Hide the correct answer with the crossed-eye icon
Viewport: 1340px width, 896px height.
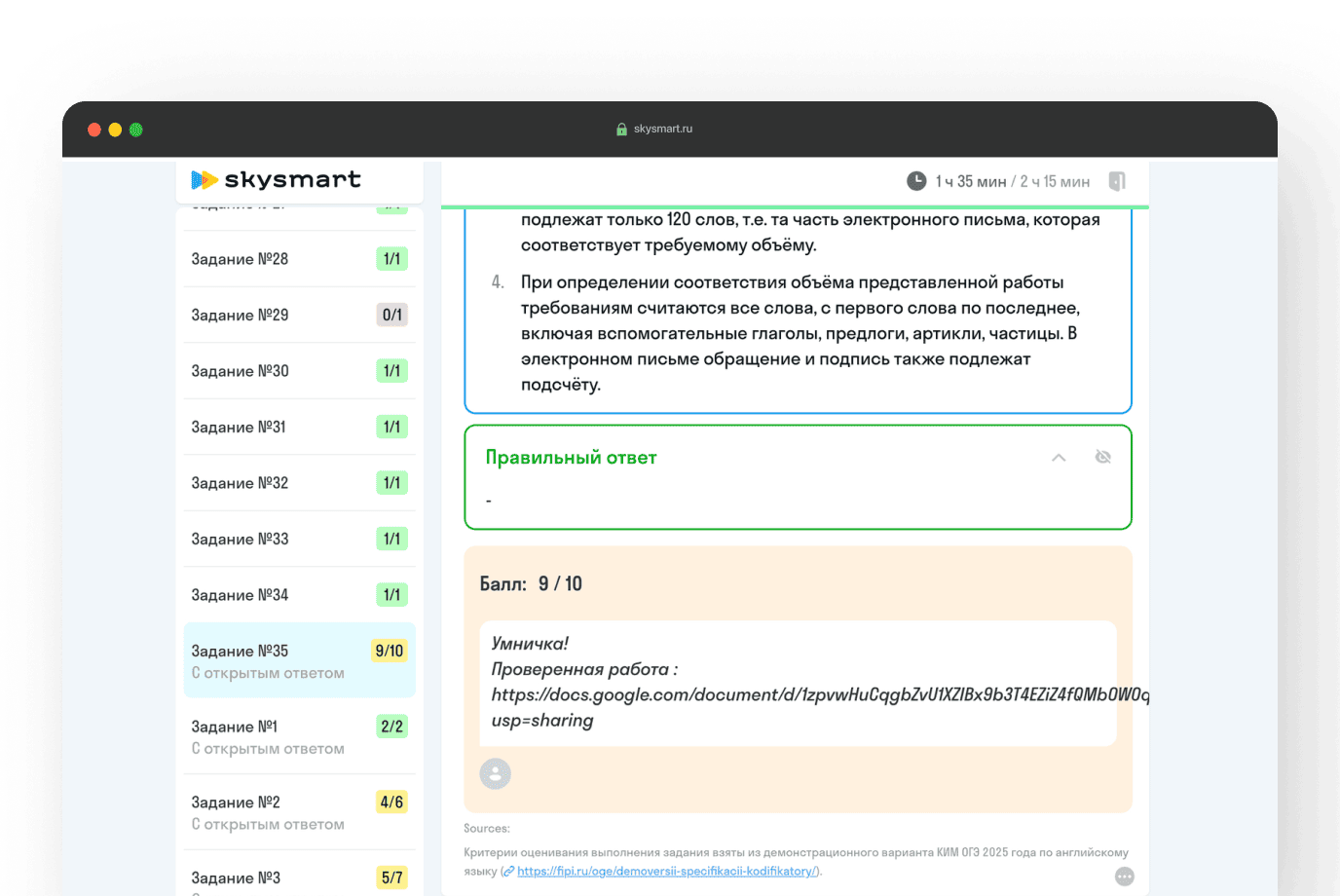point(1102,457)
